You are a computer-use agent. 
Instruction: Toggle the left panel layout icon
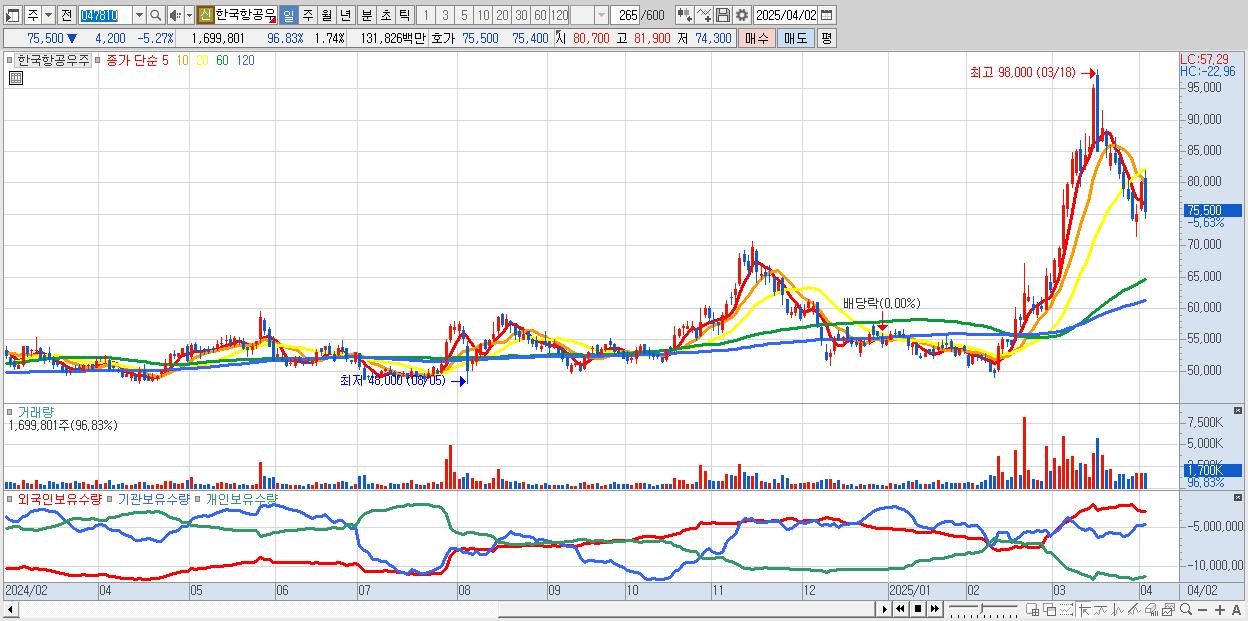13,15
